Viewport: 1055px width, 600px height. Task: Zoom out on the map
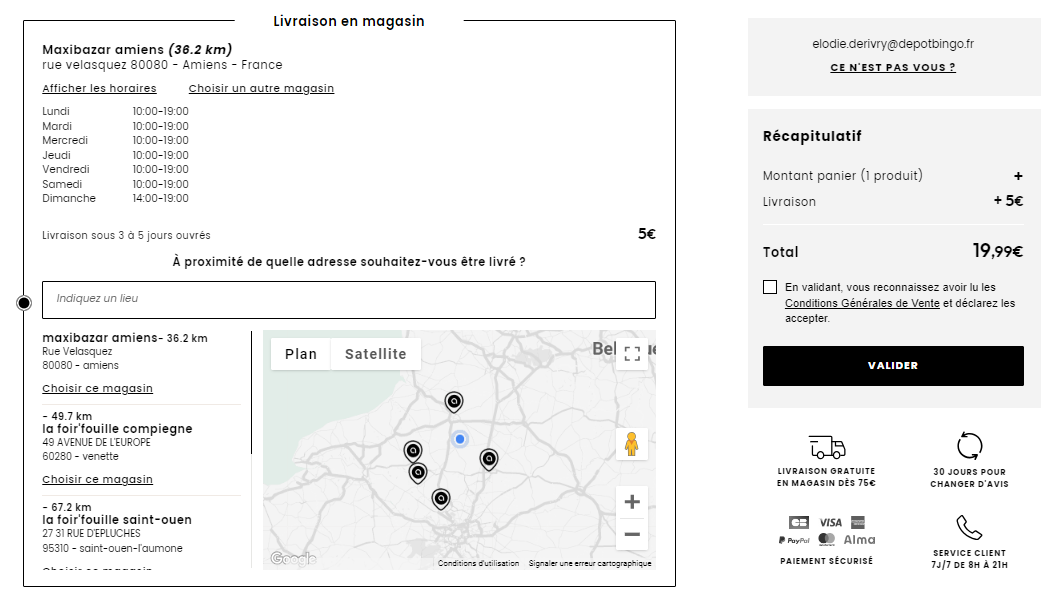click(632, 535)
